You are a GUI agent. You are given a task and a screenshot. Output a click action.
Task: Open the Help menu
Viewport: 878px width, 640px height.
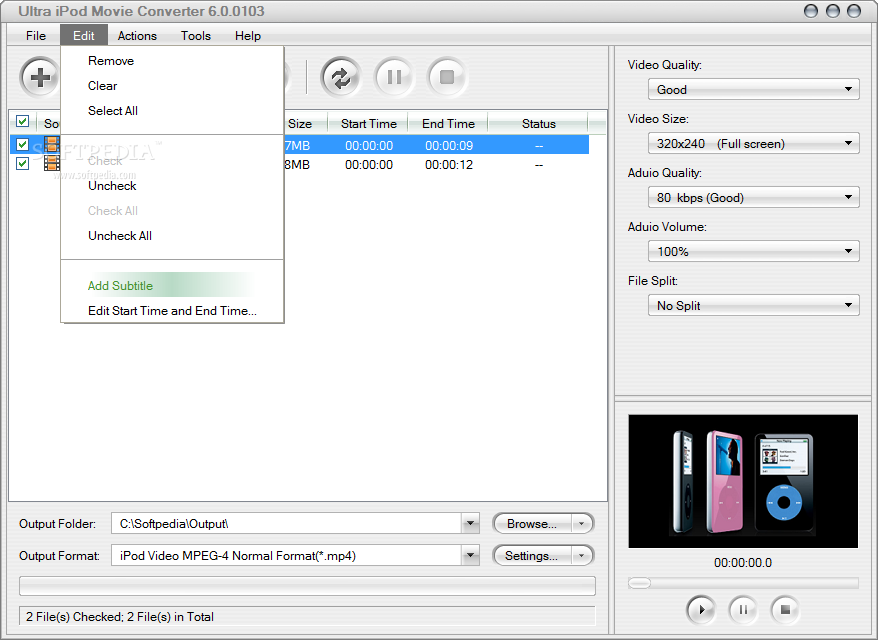point(247,36)
